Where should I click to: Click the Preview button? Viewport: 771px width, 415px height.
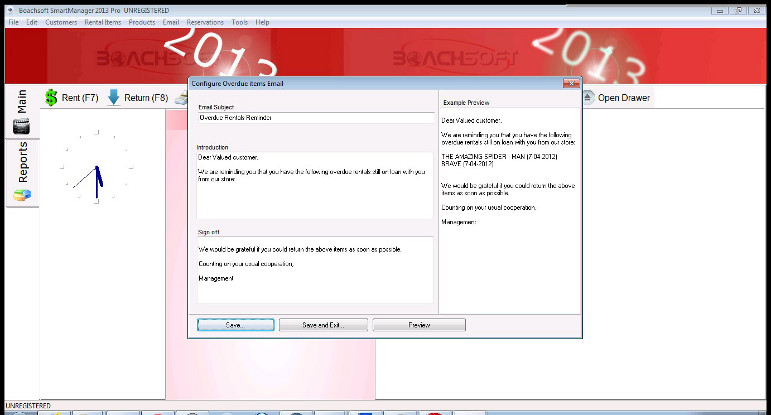pos(419,325)
